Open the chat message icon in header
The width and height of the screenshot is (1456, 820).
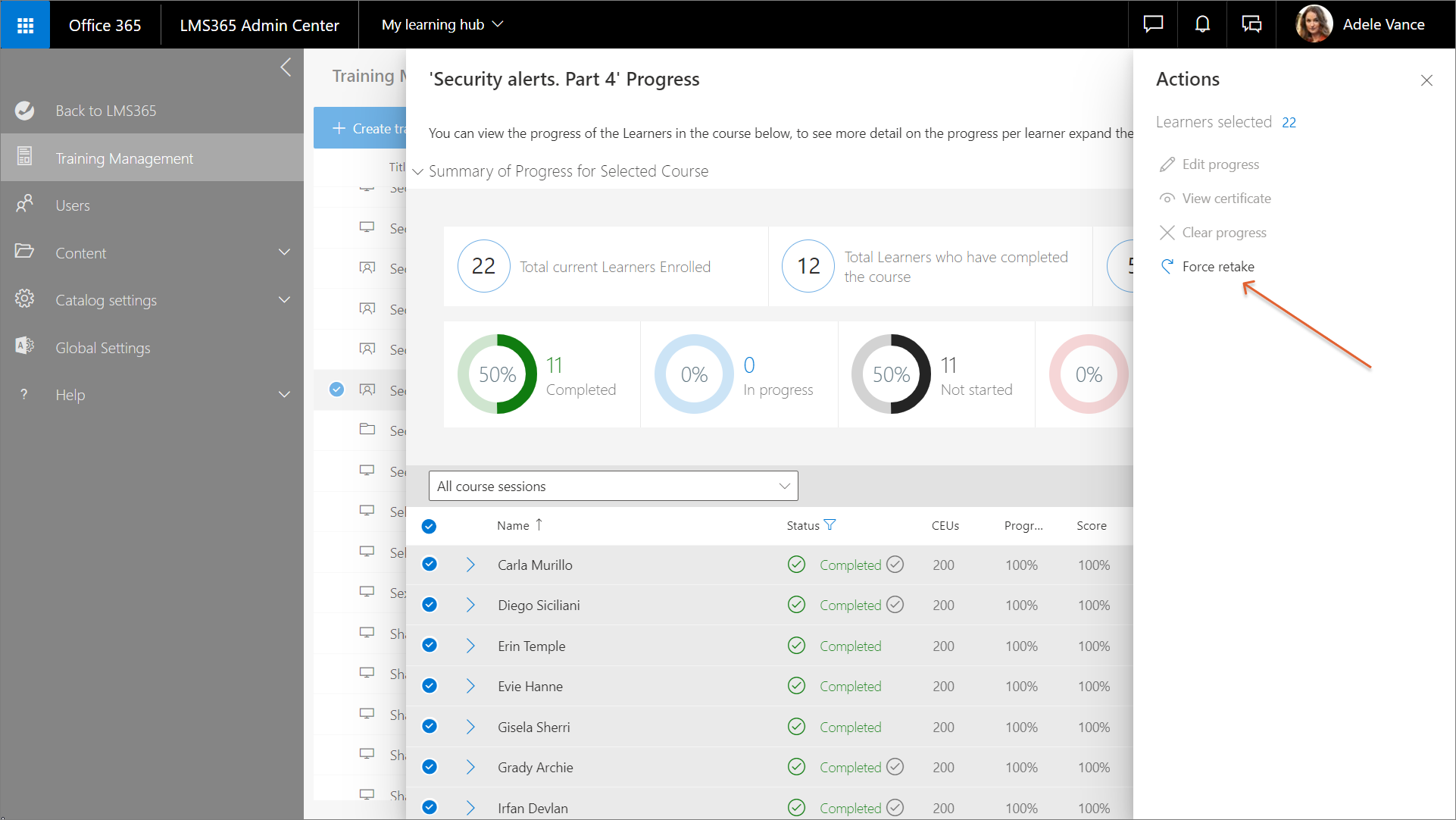click(x=1153, y=24)
